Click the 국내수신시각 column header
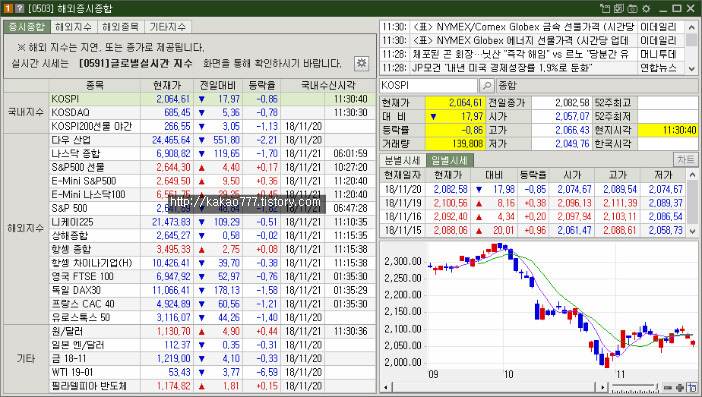 [x=328, y=85]
